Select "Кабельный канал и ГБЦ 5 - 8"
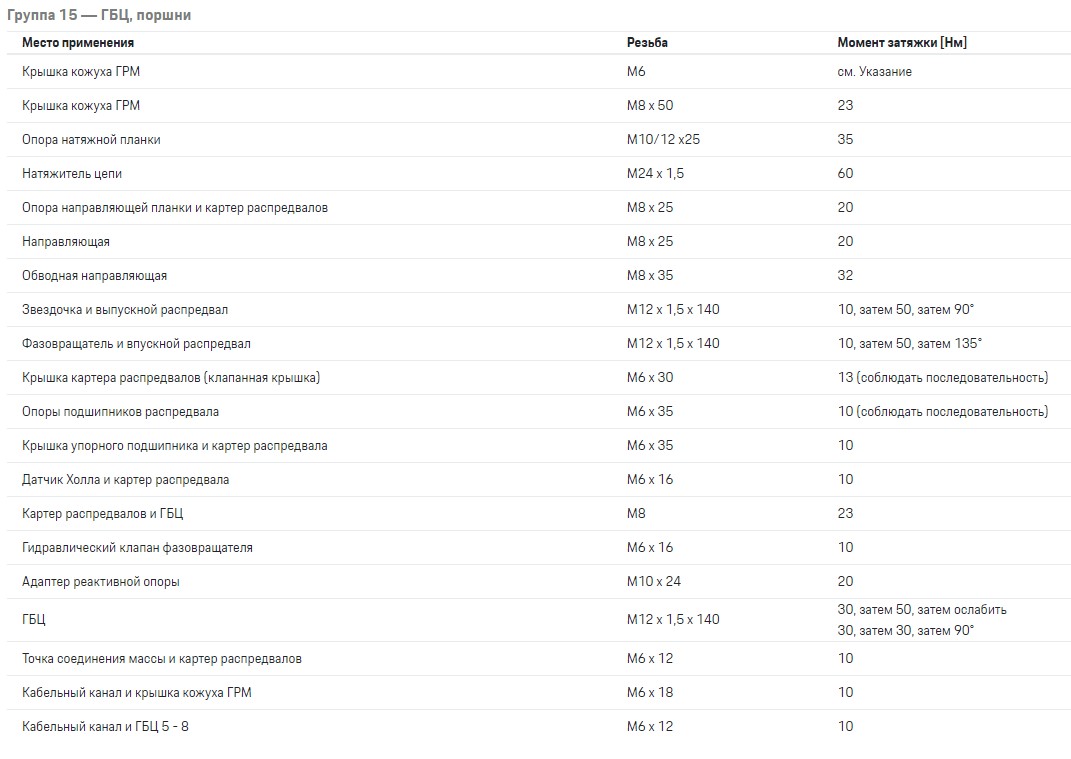Image resolution: width=1071 pixels, height=759 pixels. 105,727
